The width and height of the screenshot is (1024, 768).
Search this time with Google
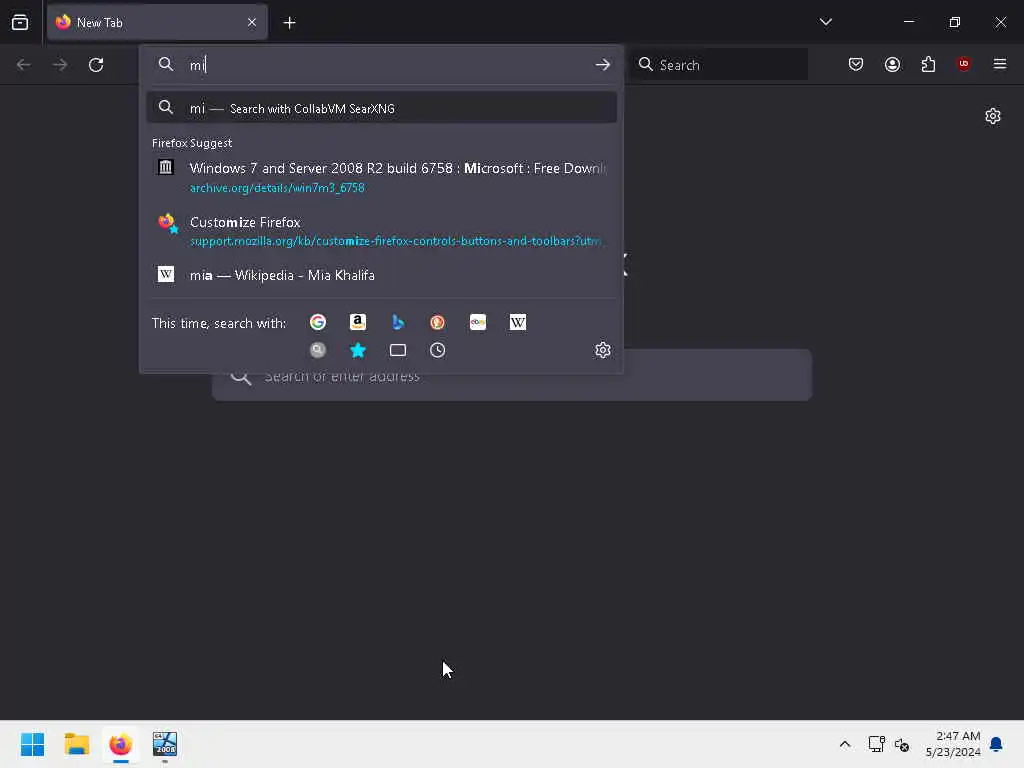(x=317, y=322)
